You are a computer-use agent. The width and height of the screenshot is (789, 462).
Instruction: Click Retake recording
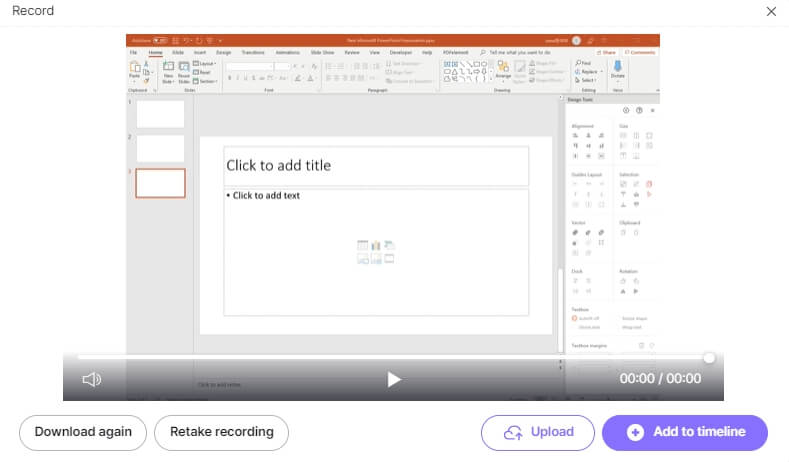click(x=221, y=432)
